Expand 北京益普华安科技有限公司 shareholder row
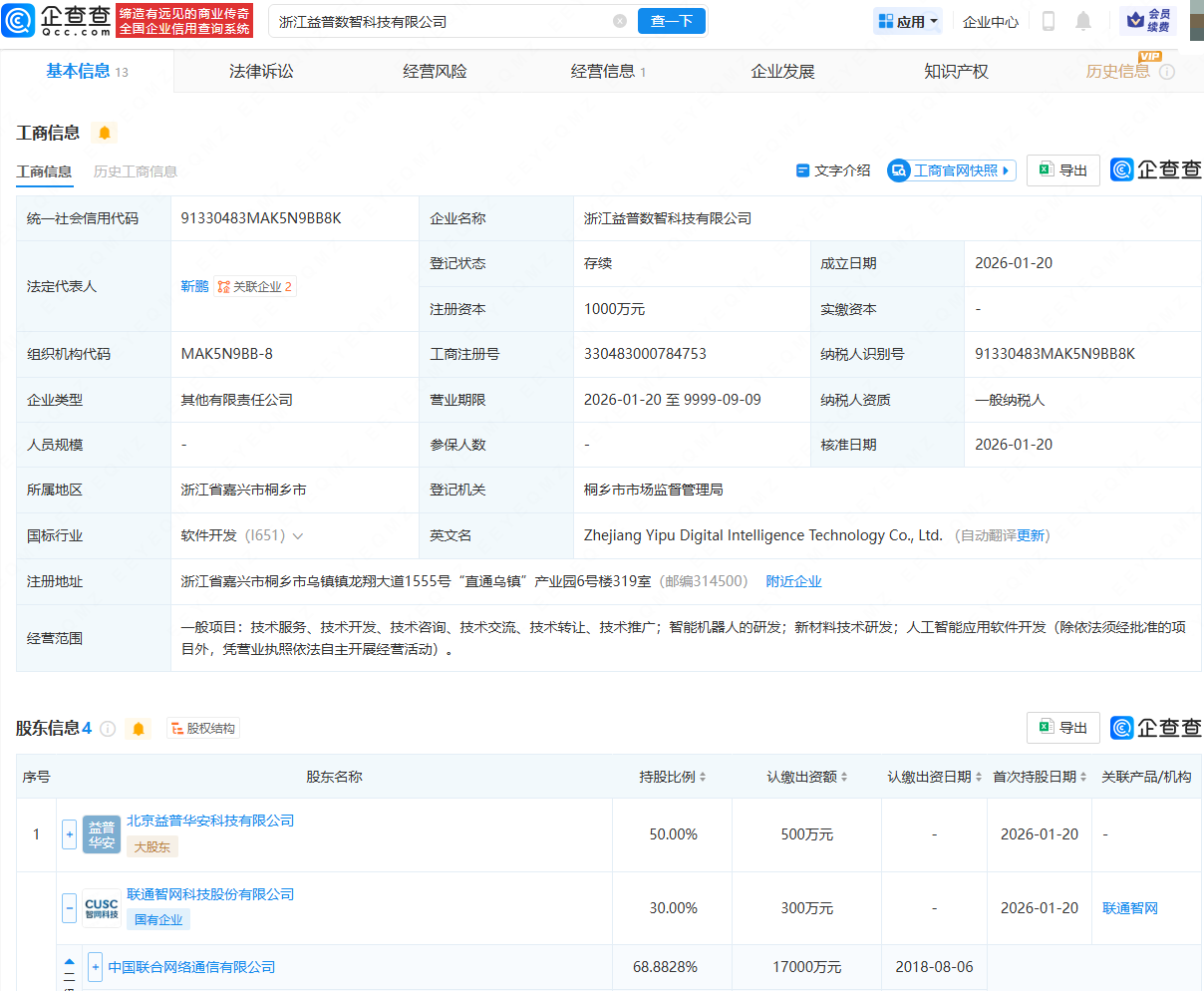The image size is (1204, 991). click(68, 834)
